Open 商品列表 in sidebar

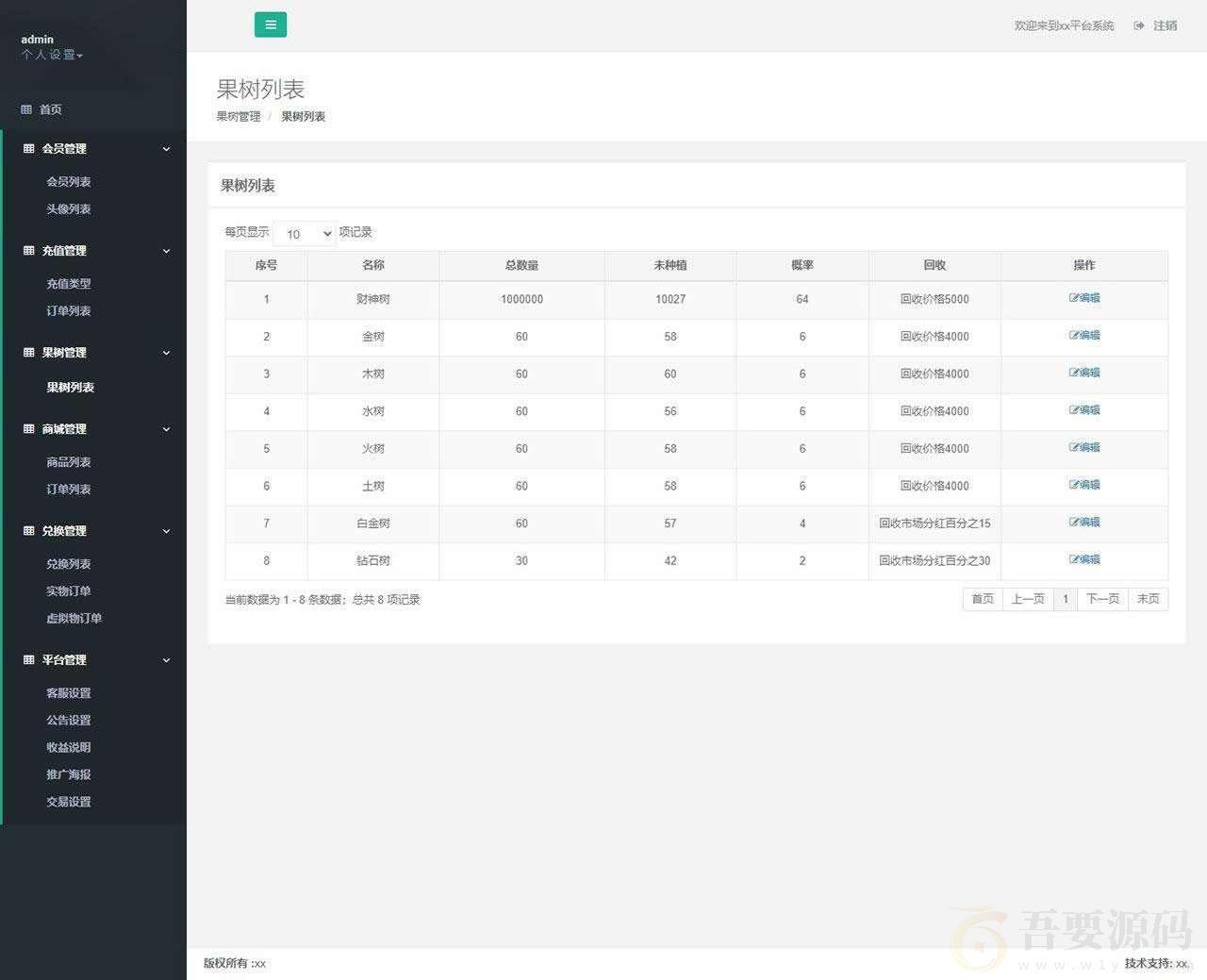click(x=69, y=462)
